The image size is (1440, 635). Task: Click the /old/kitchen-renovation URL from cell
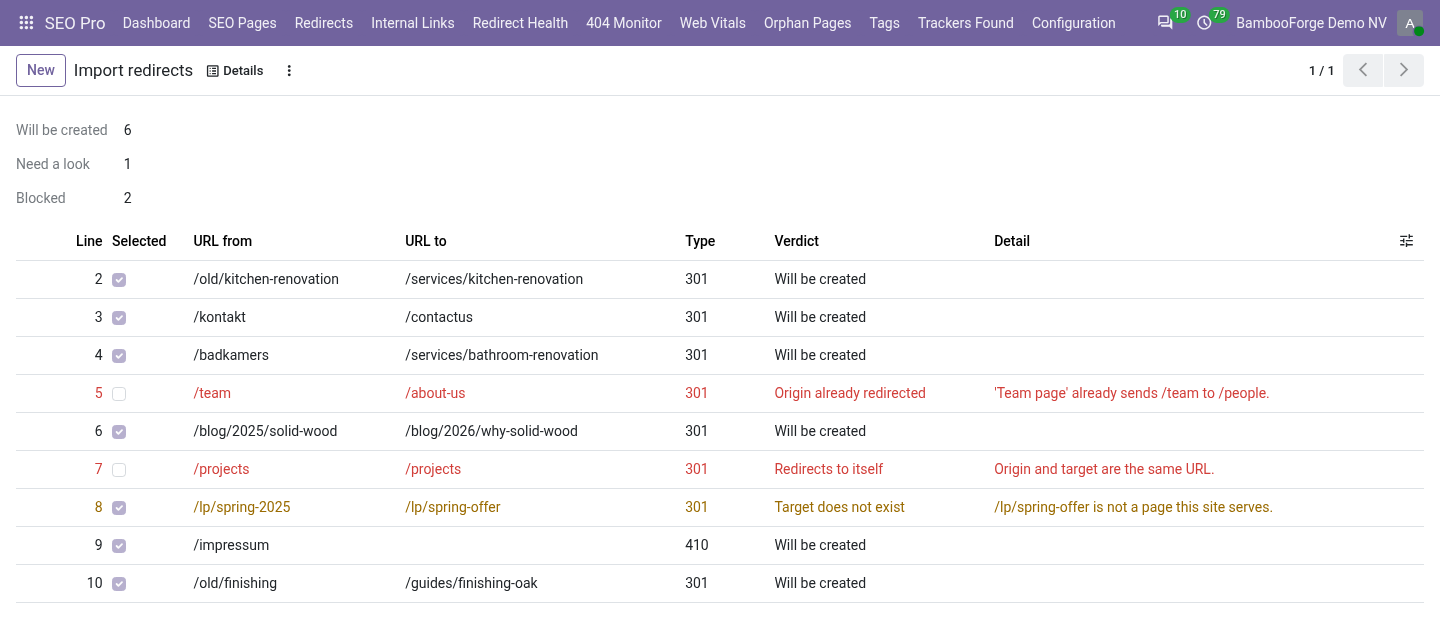pos(266,279)
